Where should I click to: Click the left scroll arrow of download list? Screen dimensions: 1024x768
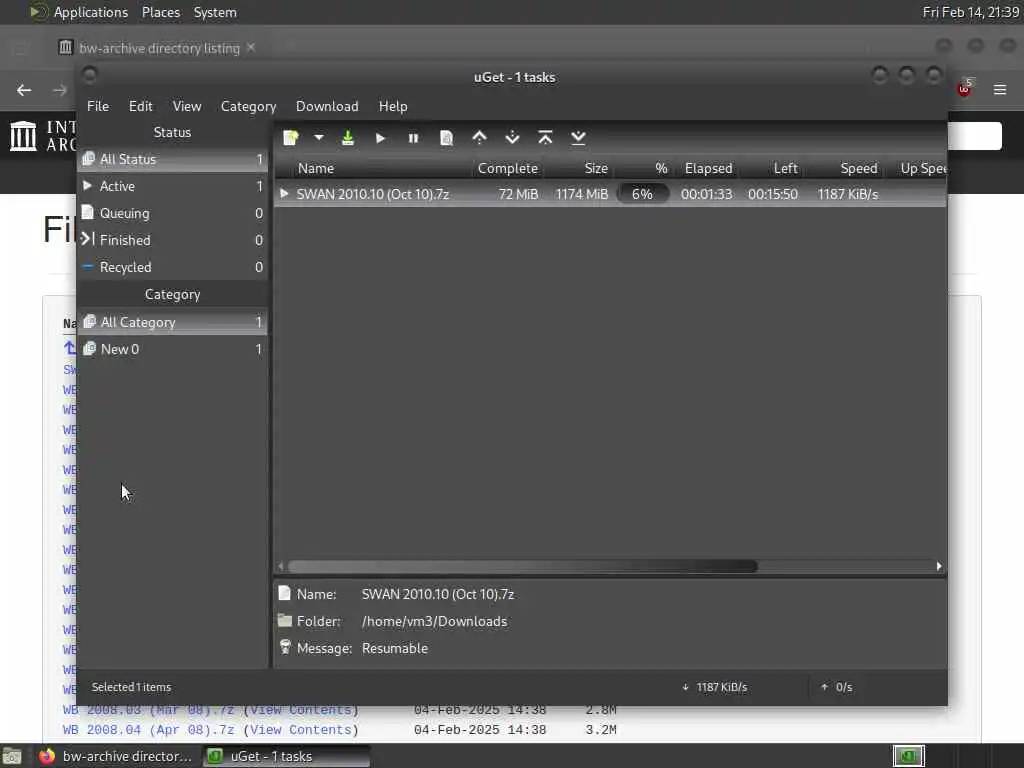click(x=281, y=566)
